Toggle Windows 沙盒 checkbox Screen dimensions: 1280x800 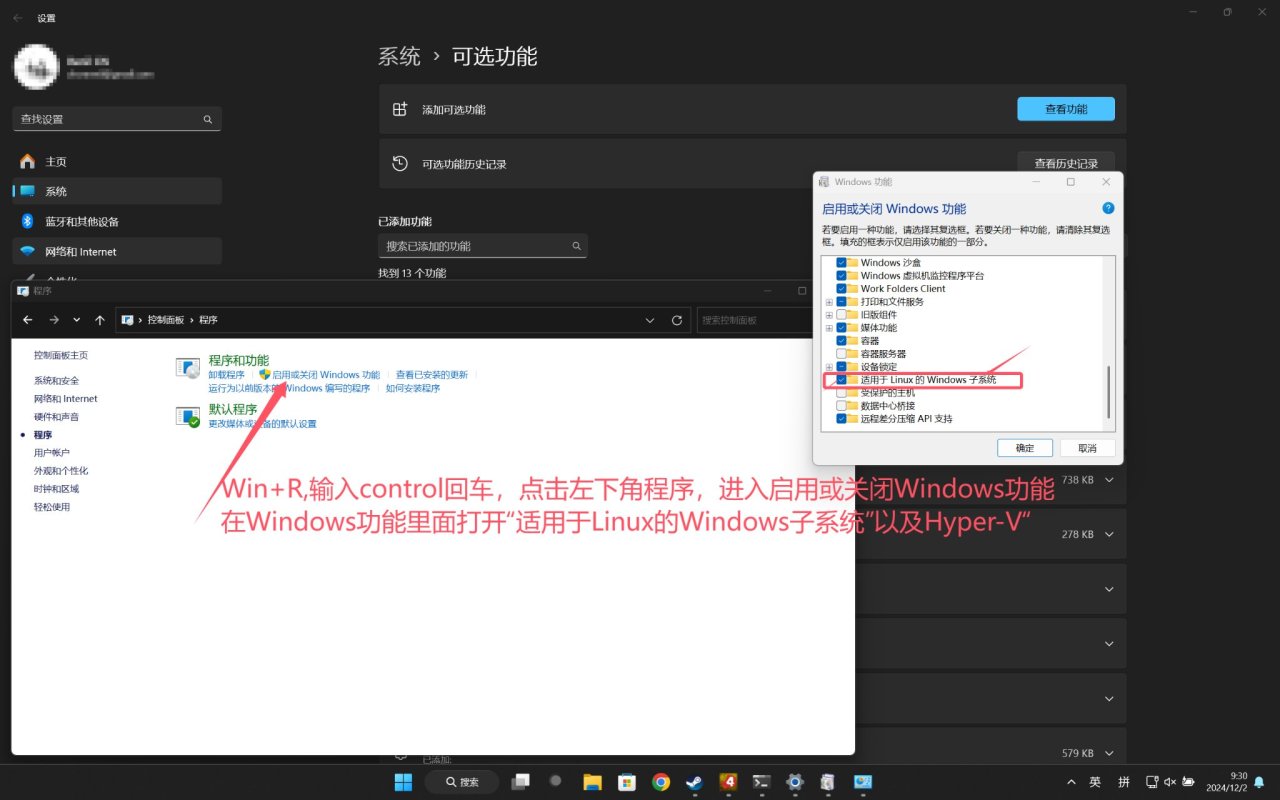click(x=841, y=263)
